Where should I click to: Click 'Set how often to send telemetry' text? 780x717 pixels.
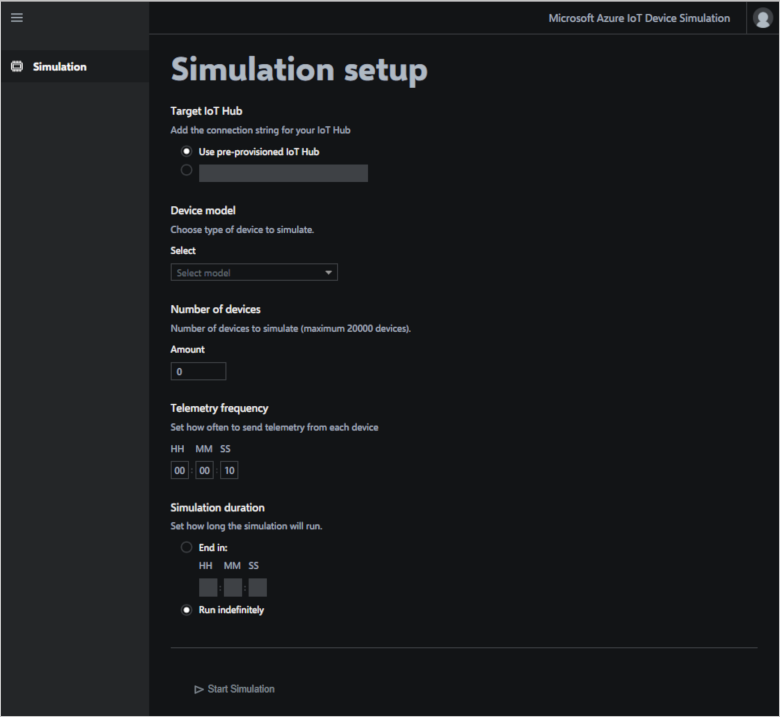pyautogui.click(x=275, y=427)
